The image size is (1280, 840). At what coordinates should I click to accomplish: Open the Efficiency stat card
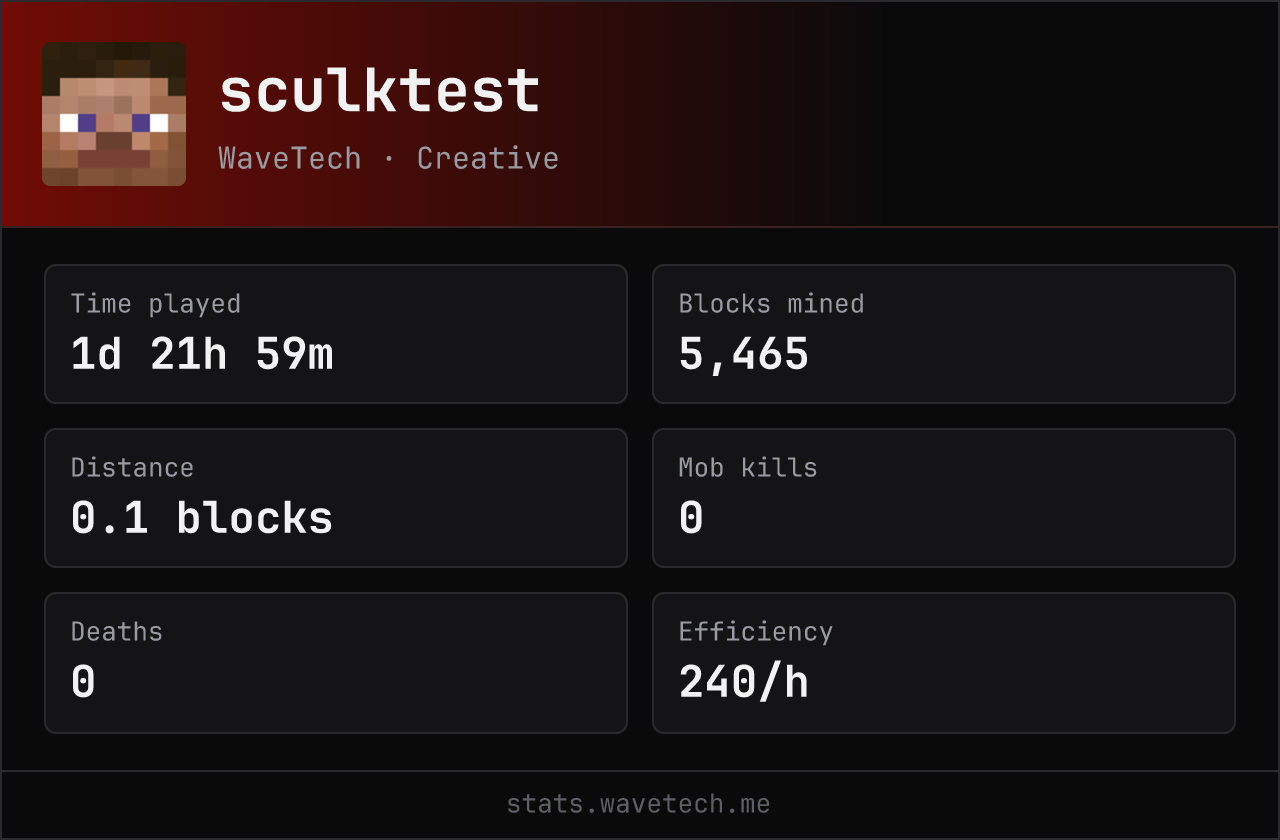click(x=944, y=663)
